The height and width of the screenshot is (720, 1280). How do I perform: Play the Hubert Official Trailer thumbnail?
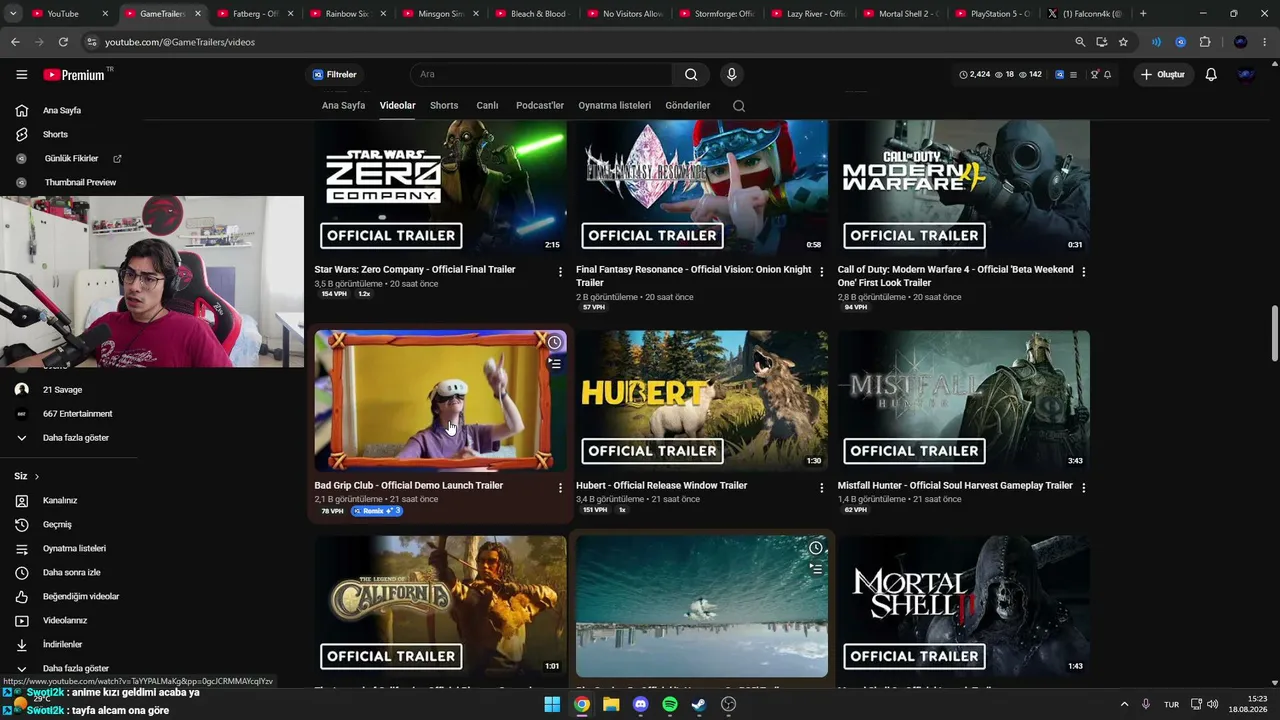[x=702, y=401]
